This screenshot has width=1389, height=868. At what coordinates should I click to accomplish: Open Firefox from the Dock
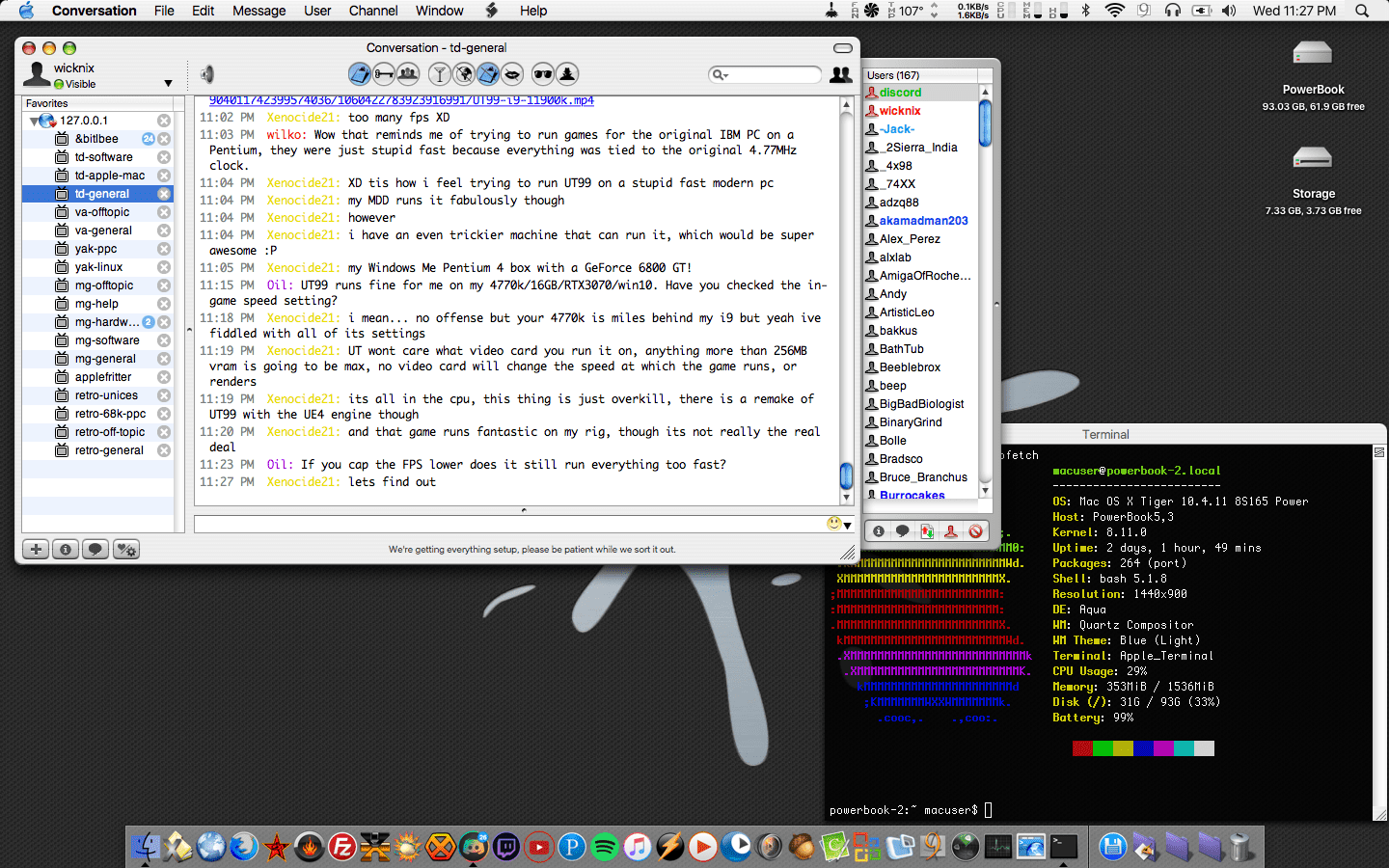[244, 847]
